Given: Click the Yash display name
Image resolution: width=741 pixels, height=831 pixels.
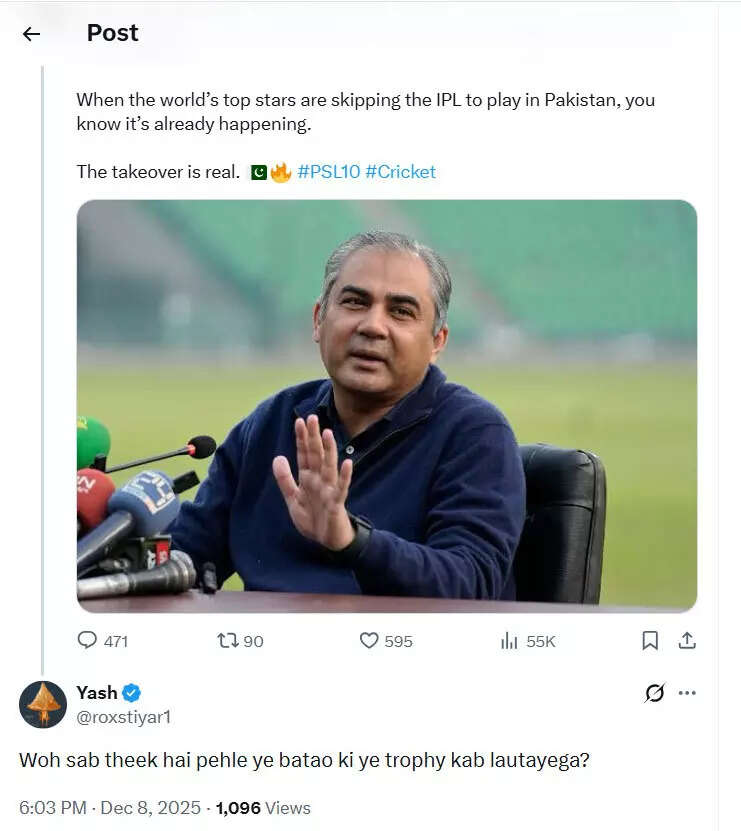Looking at the screenshot, I should click(97, 693).
